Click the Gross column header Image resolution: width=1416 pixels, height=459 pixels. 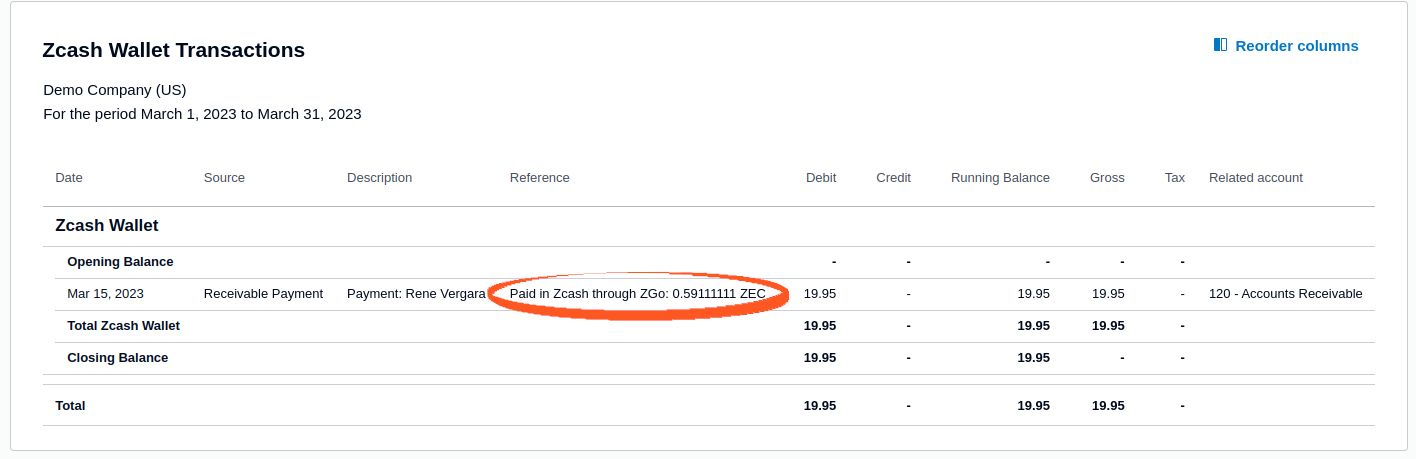(1107, 178)
